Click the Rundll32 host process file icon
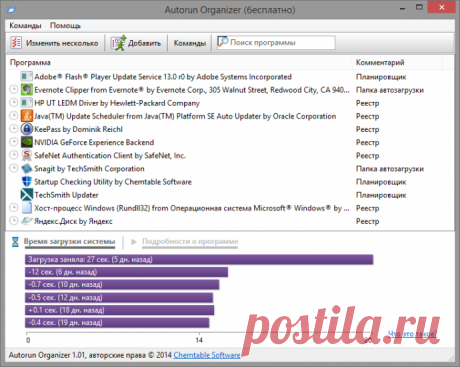460x367 pixels. tap(26, 208)
